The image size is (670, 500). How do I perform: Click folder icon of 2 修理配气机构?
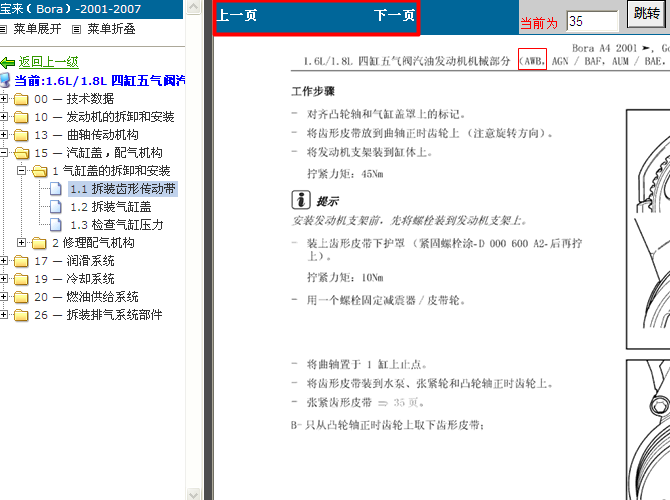[x=39, y=243]
